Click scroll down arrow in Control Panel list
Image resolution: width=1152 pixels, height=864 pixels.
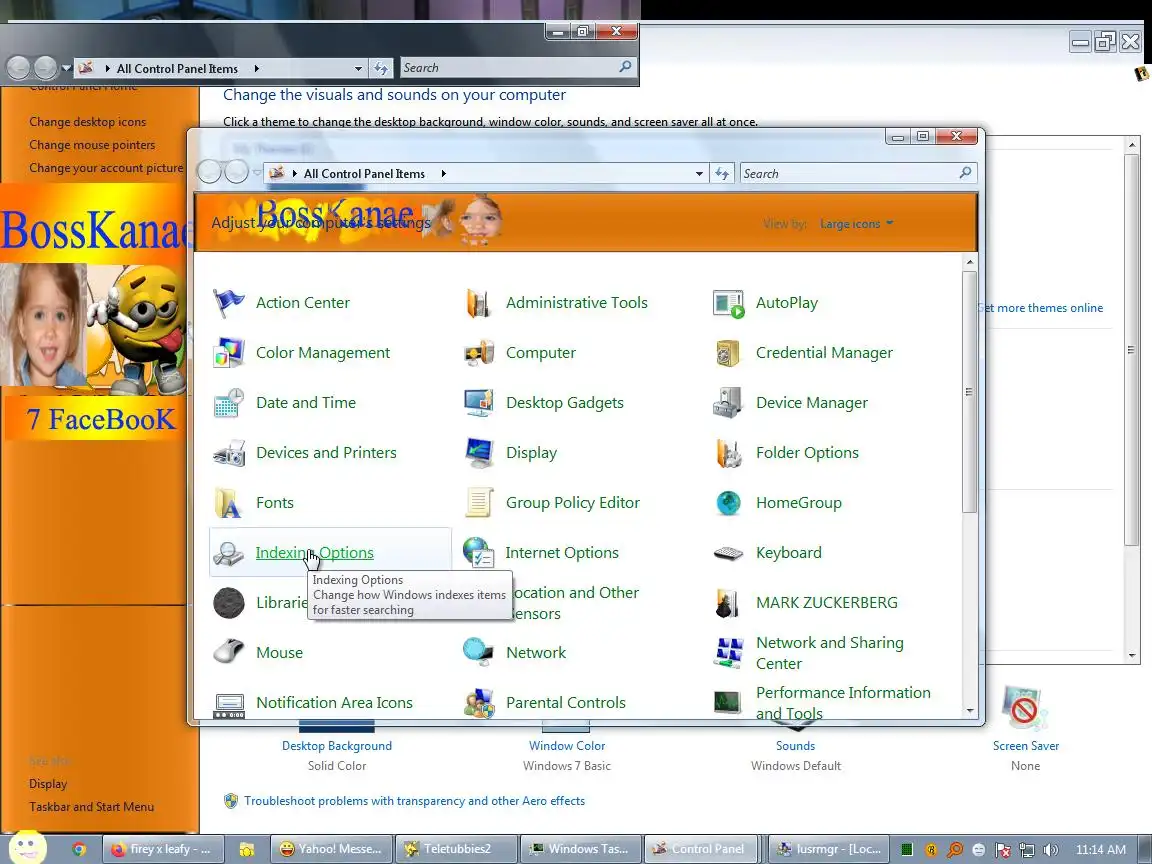click(x=970, y=710)
